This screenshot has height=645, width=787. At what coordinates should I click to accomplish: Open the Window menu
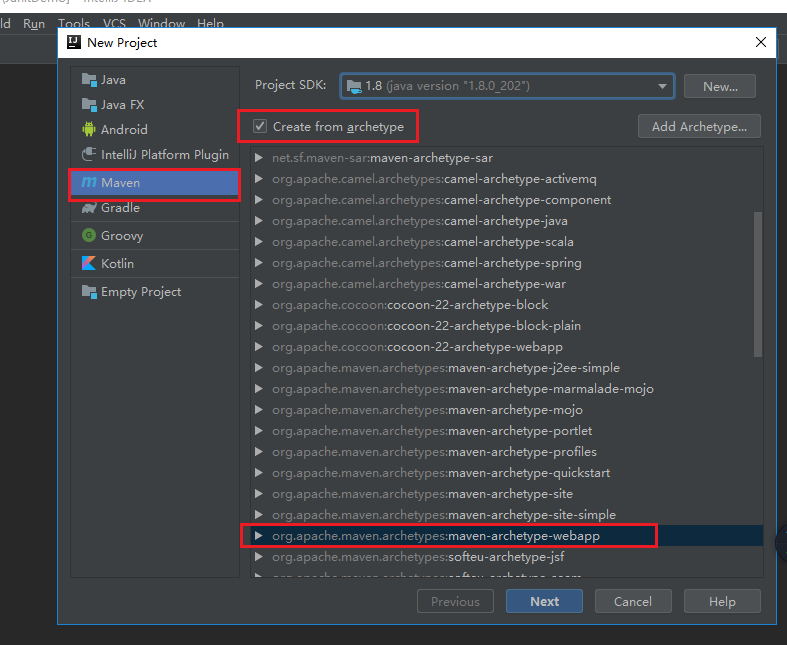[x=161, y=24]
